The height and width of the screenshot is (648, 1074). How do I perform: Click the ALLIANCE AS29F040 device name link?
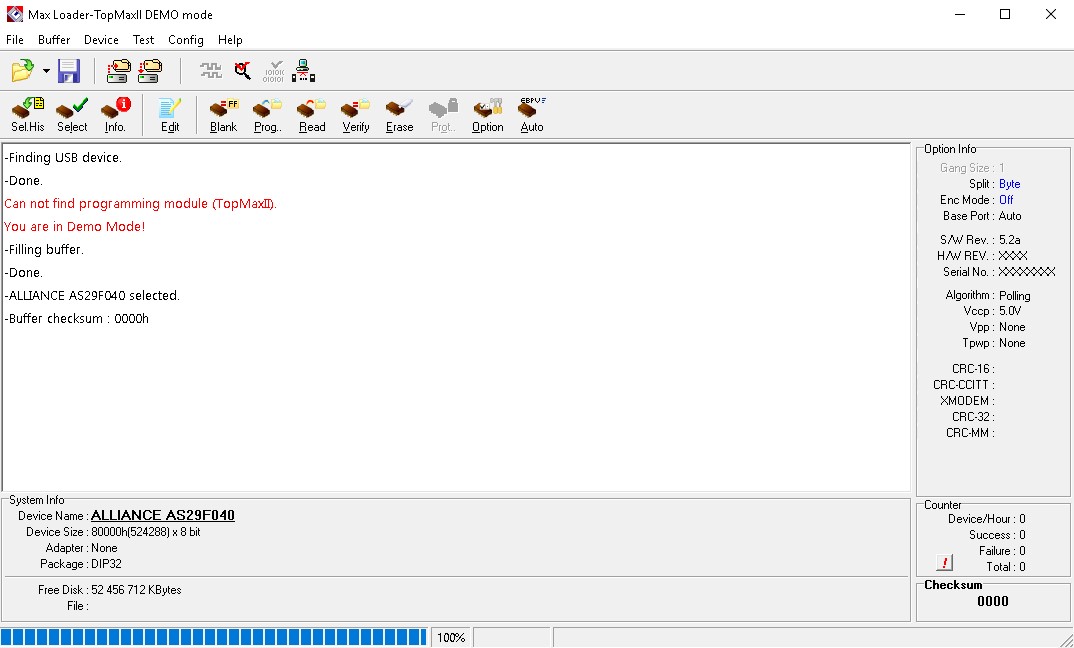tap(163, 516)
